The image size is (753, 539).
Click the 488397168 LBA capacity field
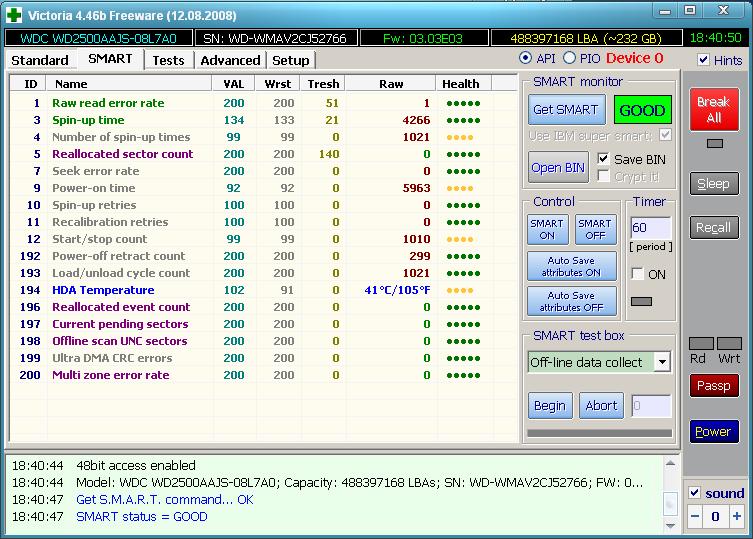point(586,38)
